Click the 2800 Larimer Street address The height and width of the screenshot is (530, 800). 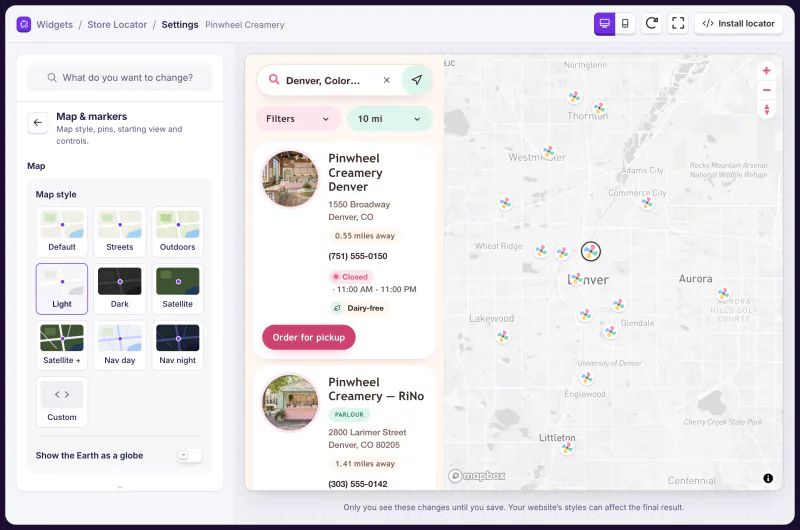(x=367, y=439)
